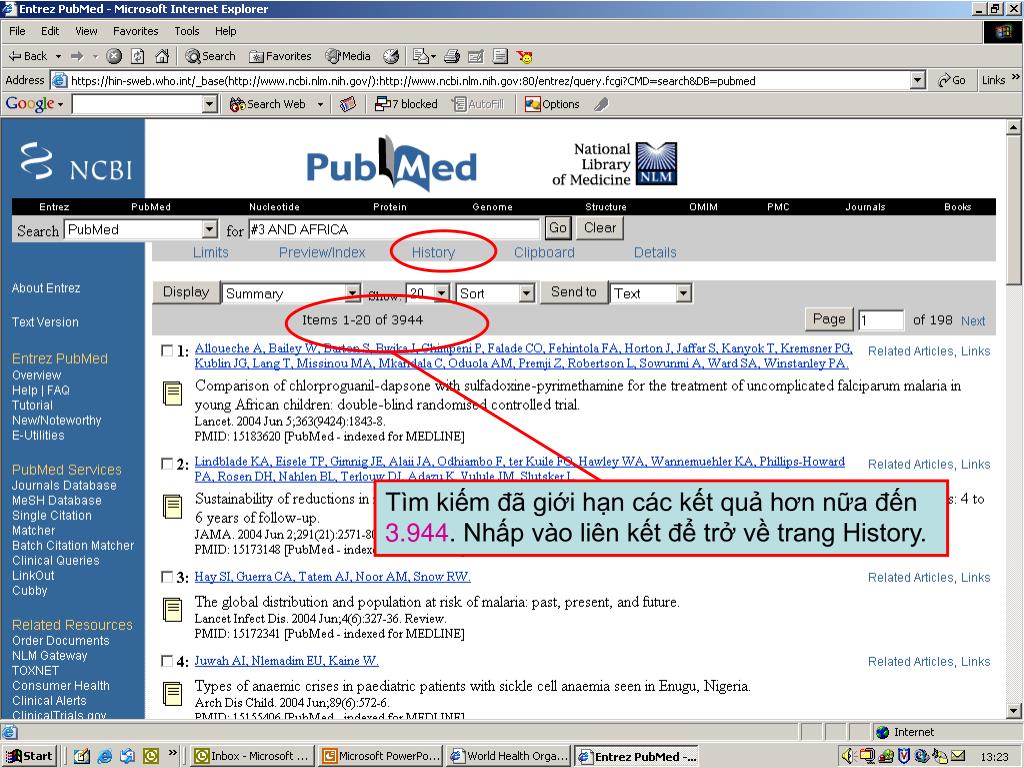Open the Show 20 items dropdown

pyautogui.click(x=442, y=293)
